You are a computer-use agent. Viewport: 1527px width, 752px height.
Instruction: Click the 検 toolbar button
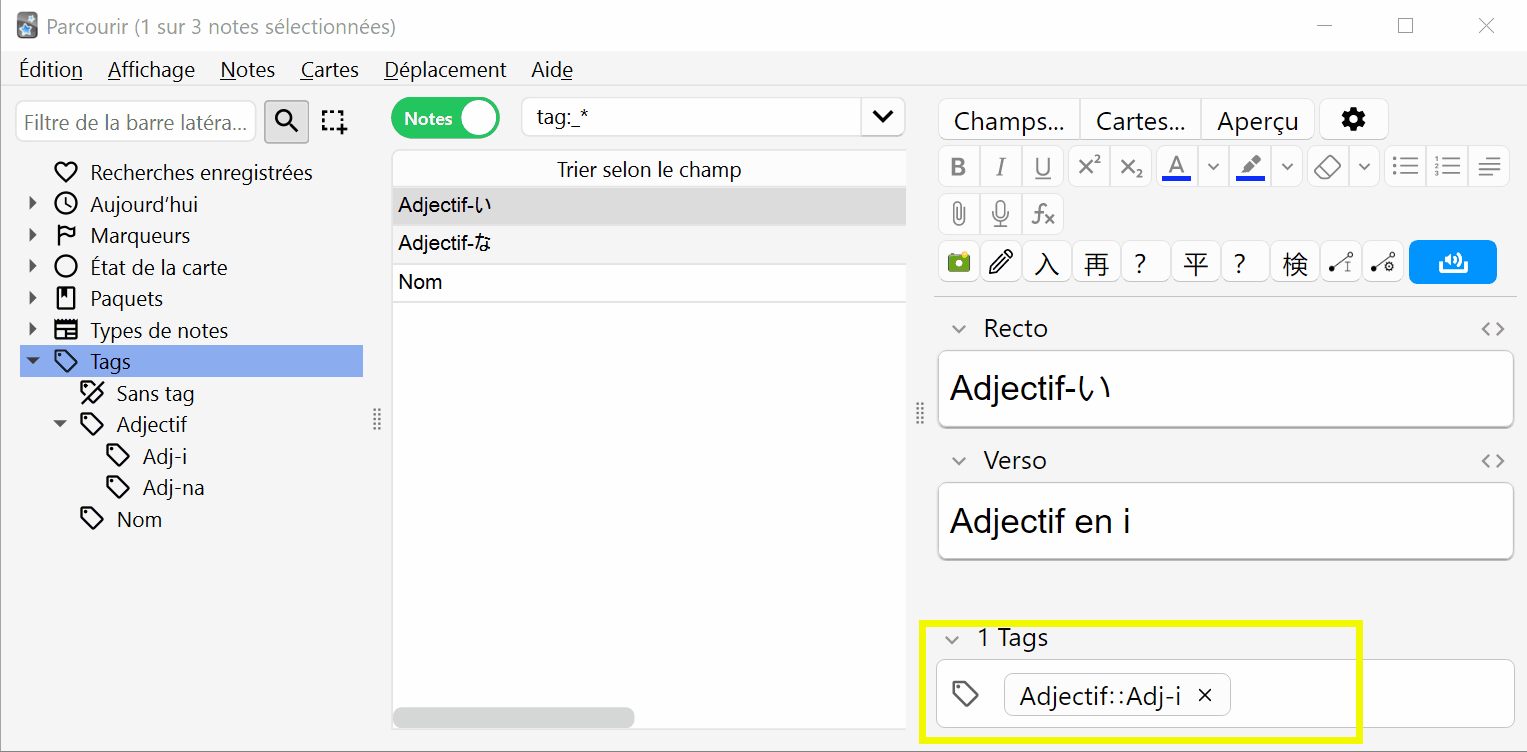tap(1295, 262)
